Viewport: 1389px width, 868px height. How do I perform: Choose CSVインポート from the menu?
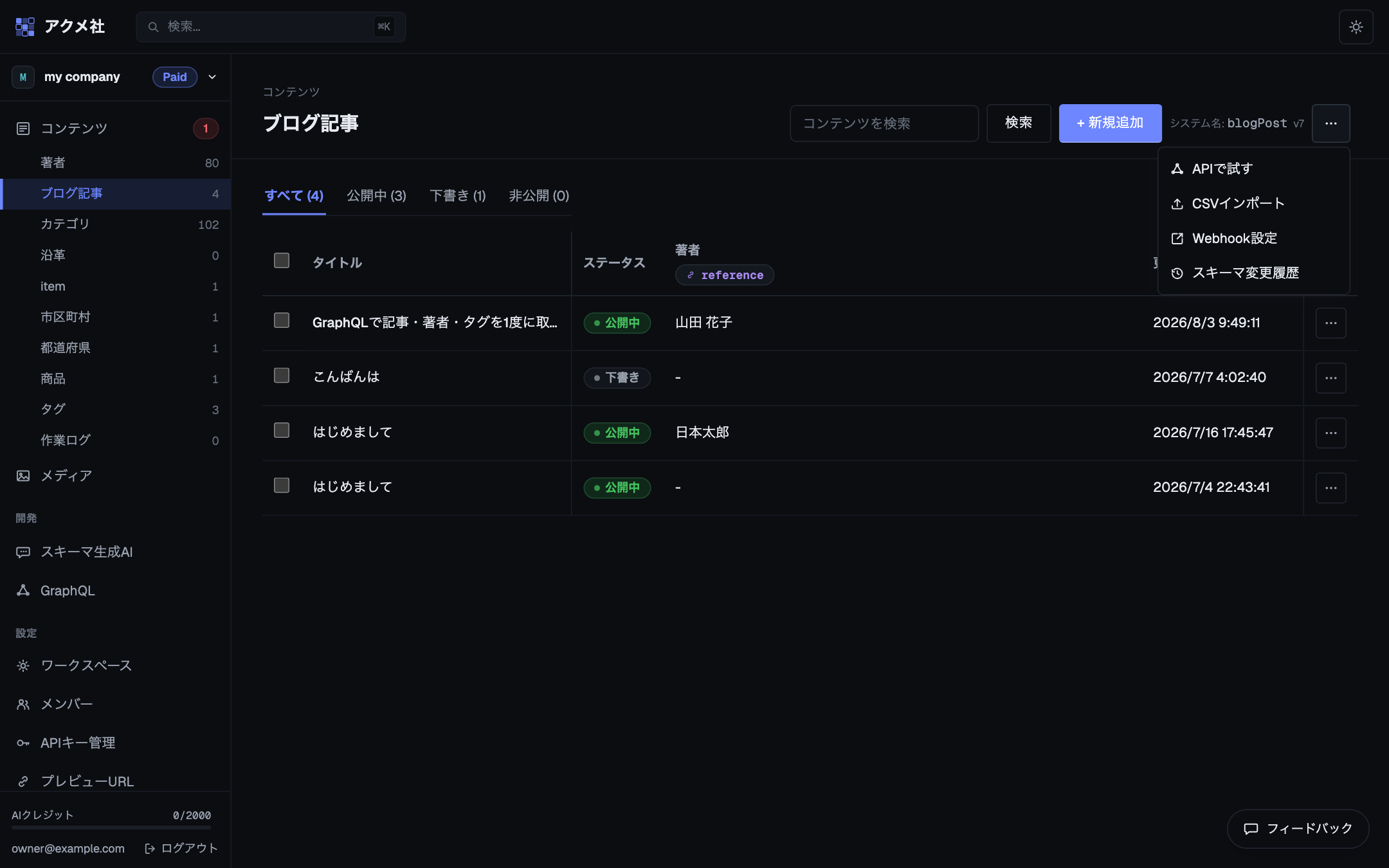[x=1253, y=204]
